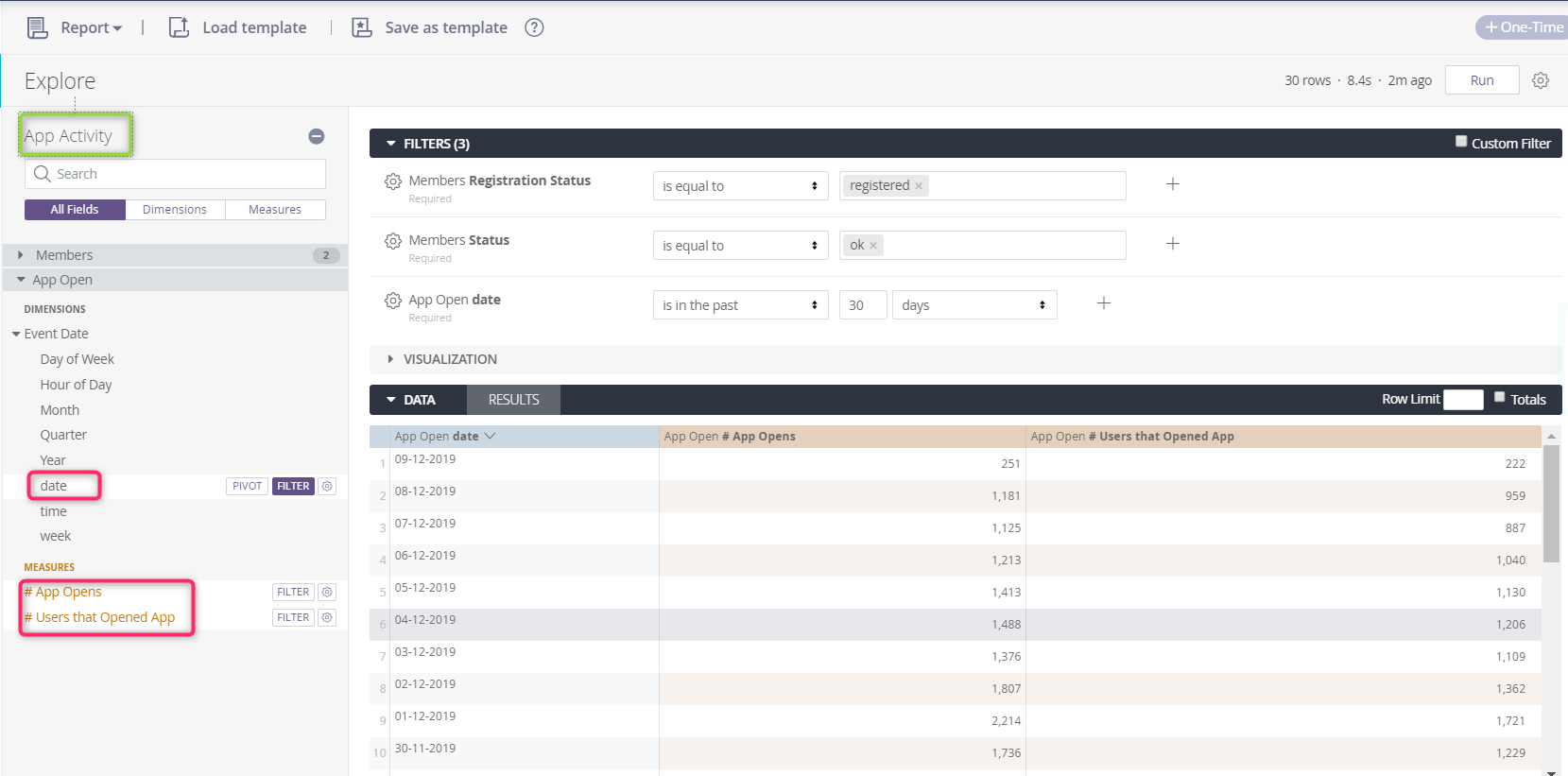This screenshot has width=1568, height=776.
Task: Select the Day of Week dimension
Action: (x=78, y=359)
